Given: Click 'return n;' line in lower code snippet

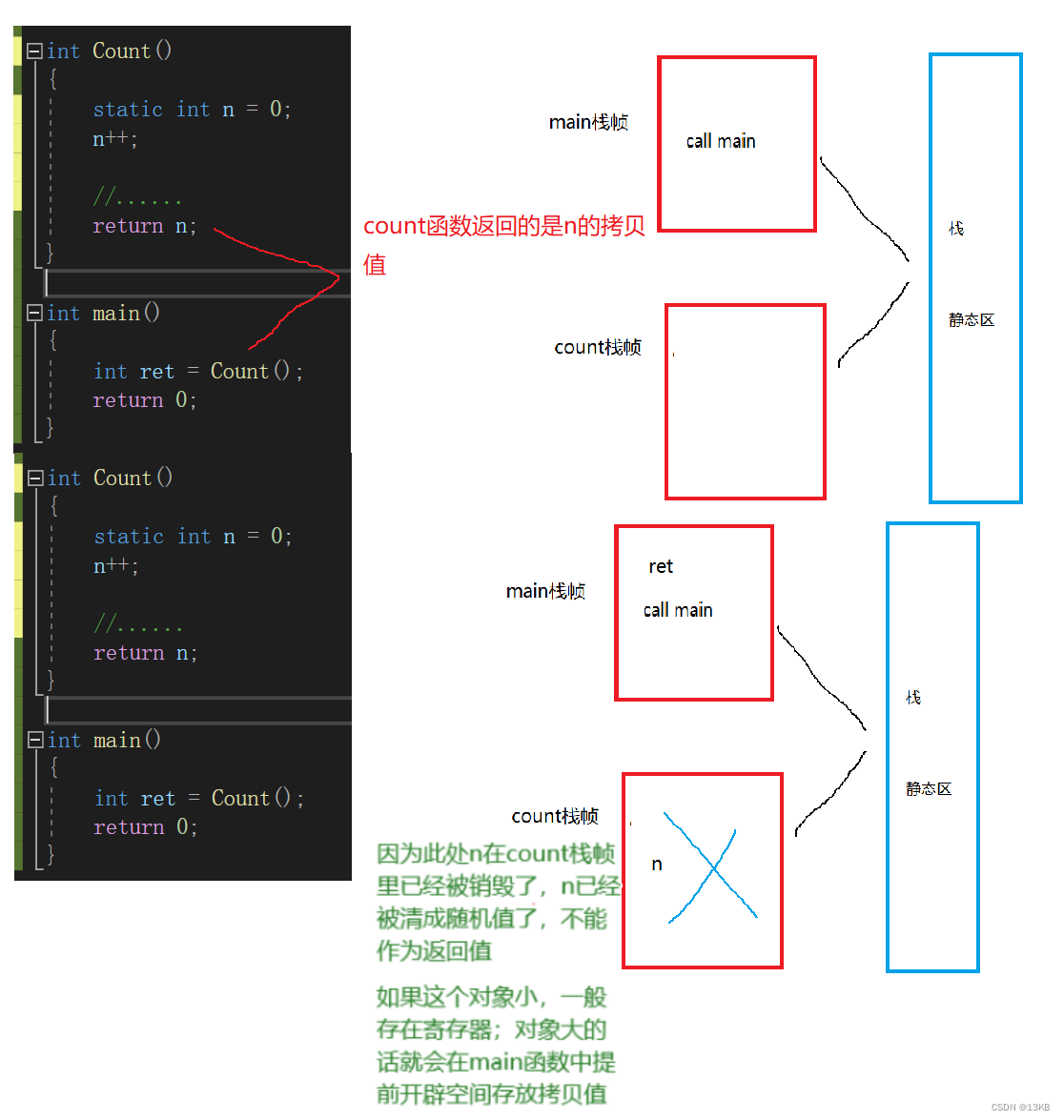Looking at the screenshot, I should pyautogui.click(x=145, y=653).
